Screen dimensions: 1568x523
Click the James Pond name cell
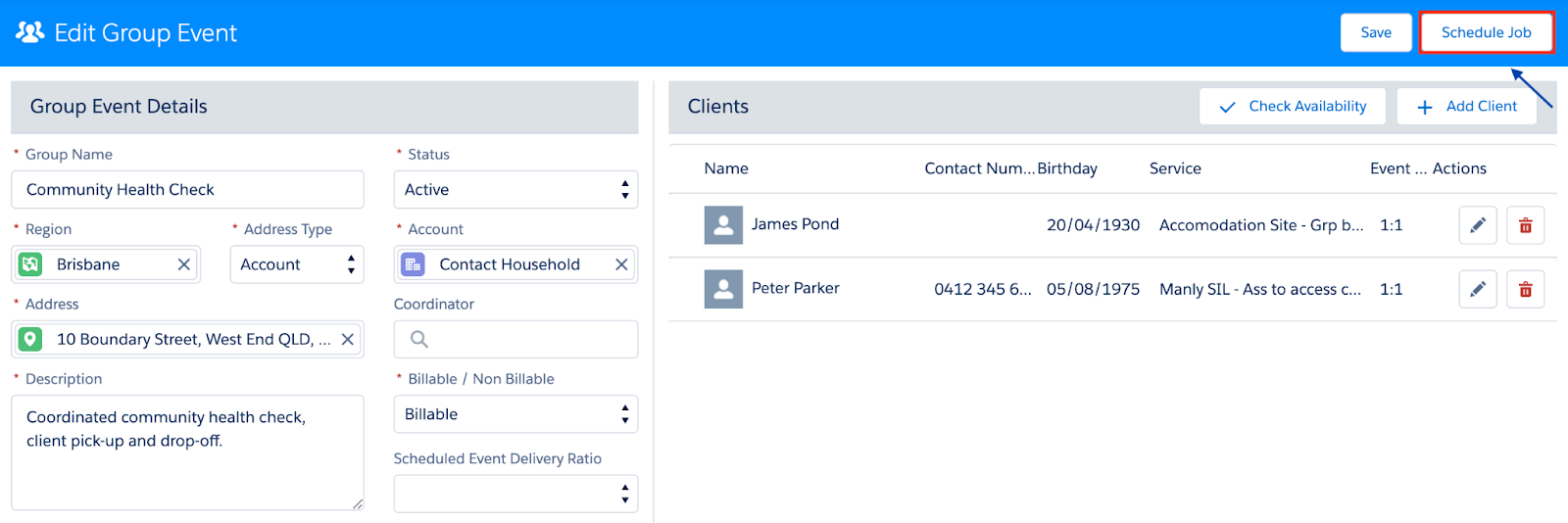tap(795, 224)
